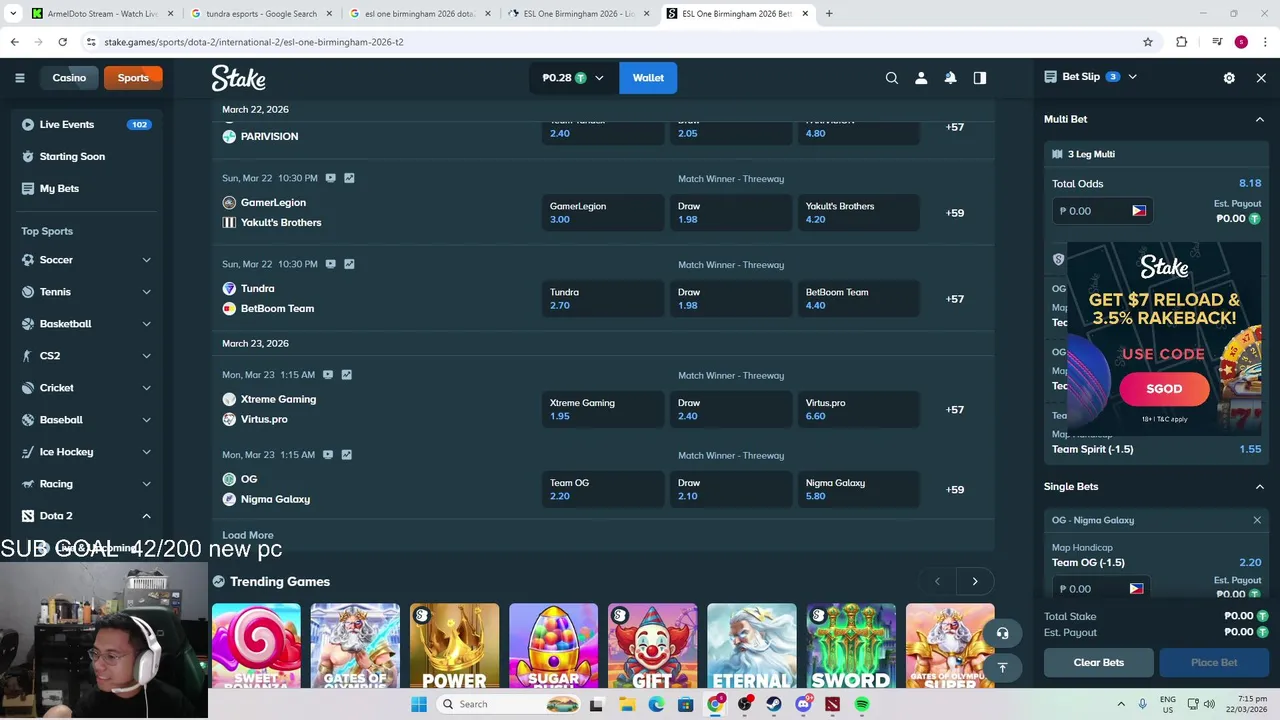This screenshot has width=1280, height=720.
Task: Place Bet in the bet slip
Action: point(1214,662)
